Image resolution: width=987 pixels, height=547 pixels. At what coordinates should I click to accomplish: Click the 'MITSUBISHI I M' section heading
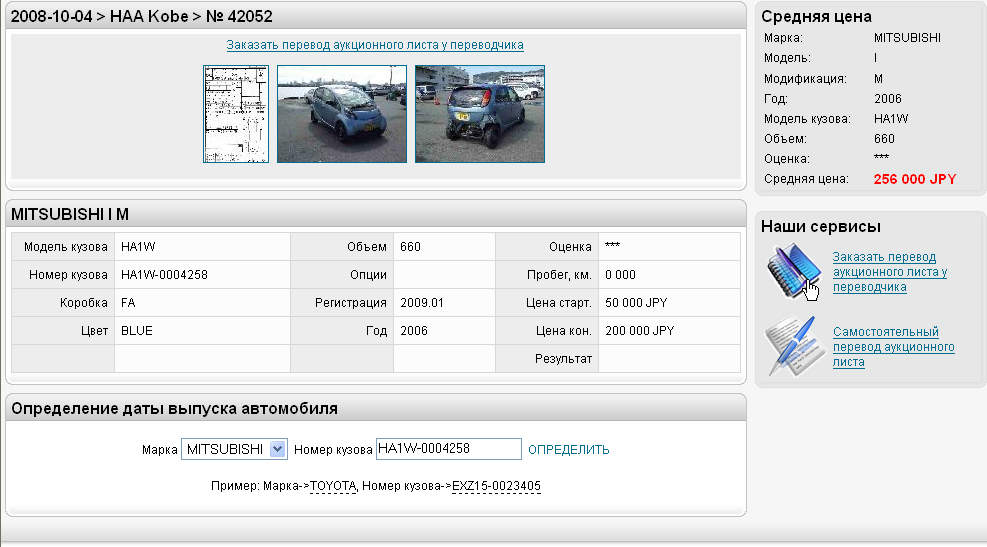(x=70, y=214)
